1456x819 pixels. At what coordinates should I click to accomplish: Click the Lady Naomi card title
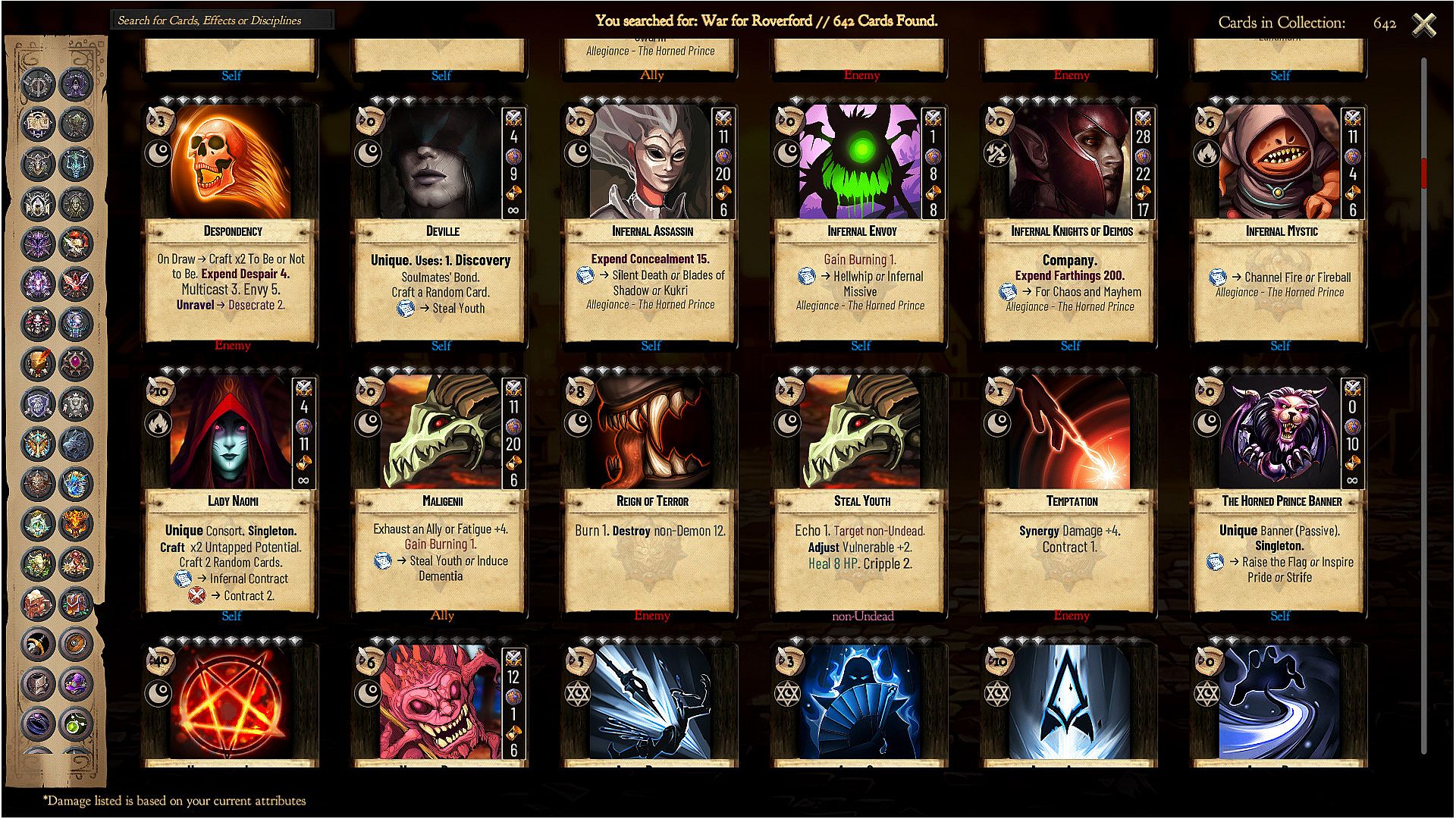coord(232,501)
